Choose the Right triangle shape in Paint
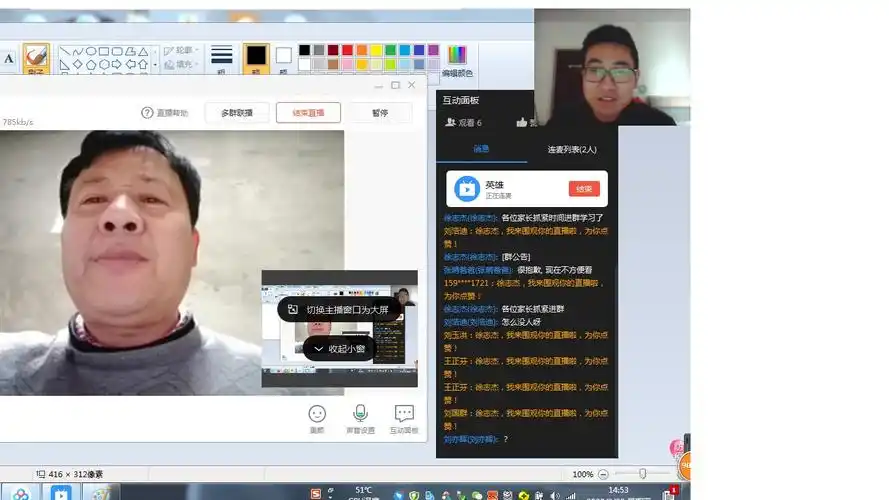 (65, 65)
